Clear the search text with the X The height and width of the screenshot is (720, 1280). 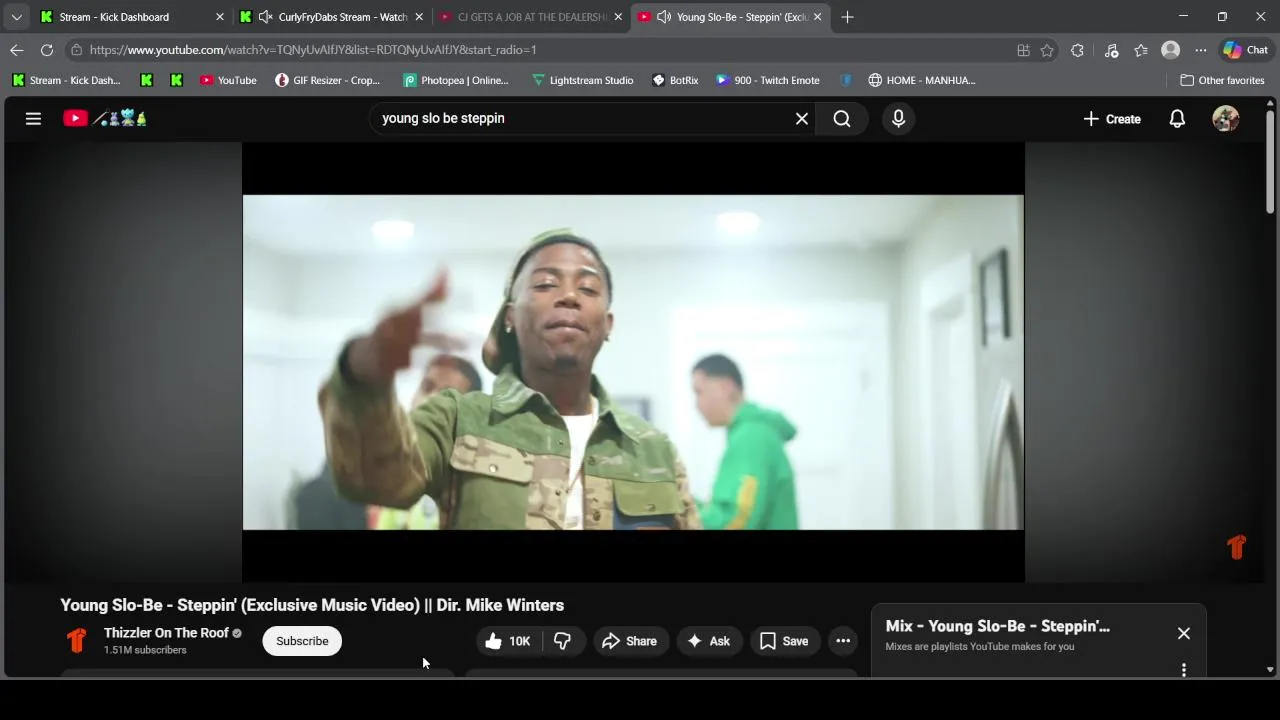(801, 118)
